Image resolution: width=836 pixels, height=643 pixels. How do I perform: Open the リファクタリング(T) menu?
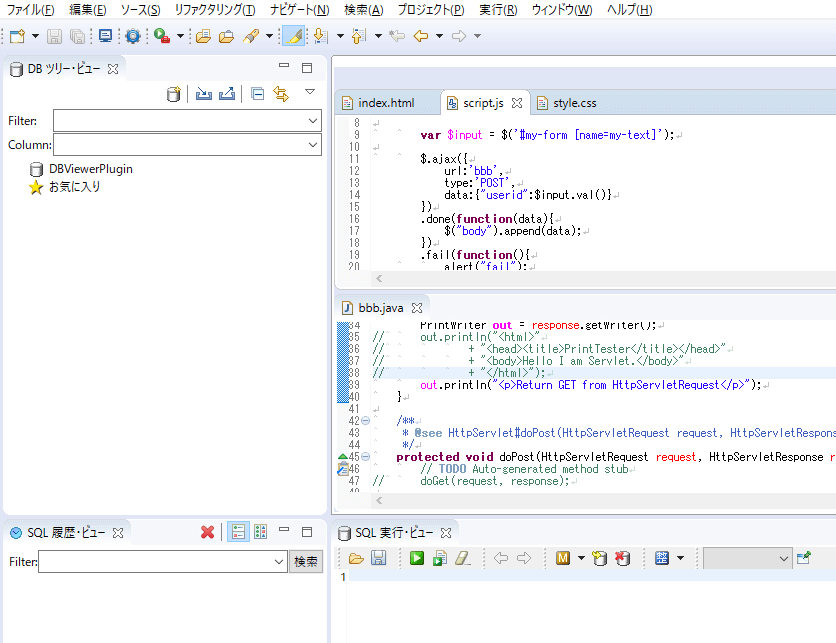point(215,10)
